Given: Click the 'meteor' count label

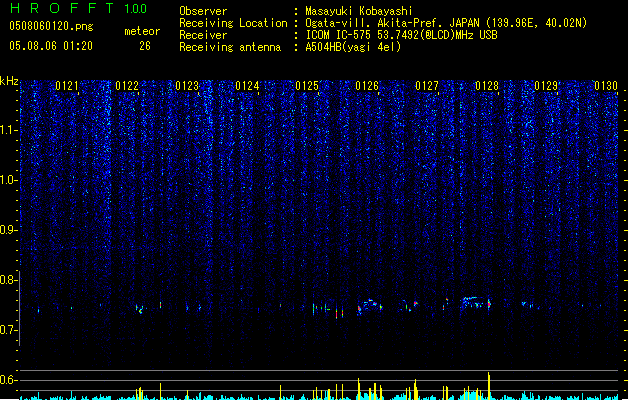Looking at the screenshot, I should [x=142, y=31].
